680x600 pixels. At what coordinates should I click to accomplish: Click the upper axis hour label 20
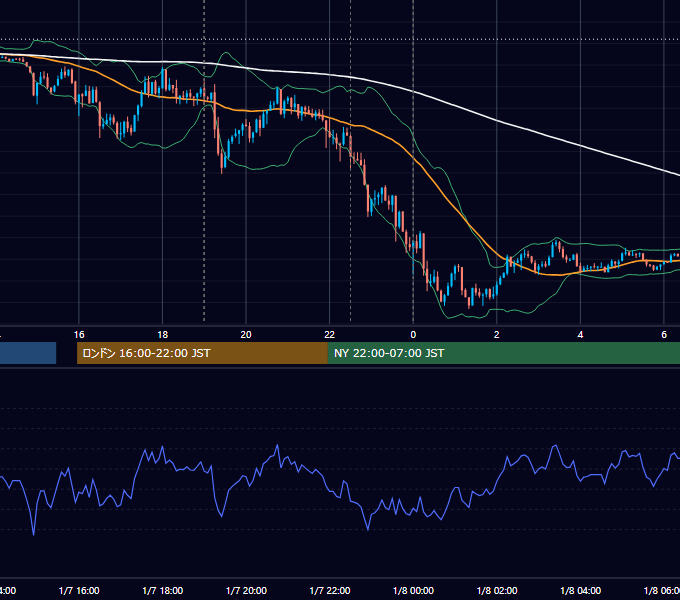pyautogui.click(x=246, y=335)
